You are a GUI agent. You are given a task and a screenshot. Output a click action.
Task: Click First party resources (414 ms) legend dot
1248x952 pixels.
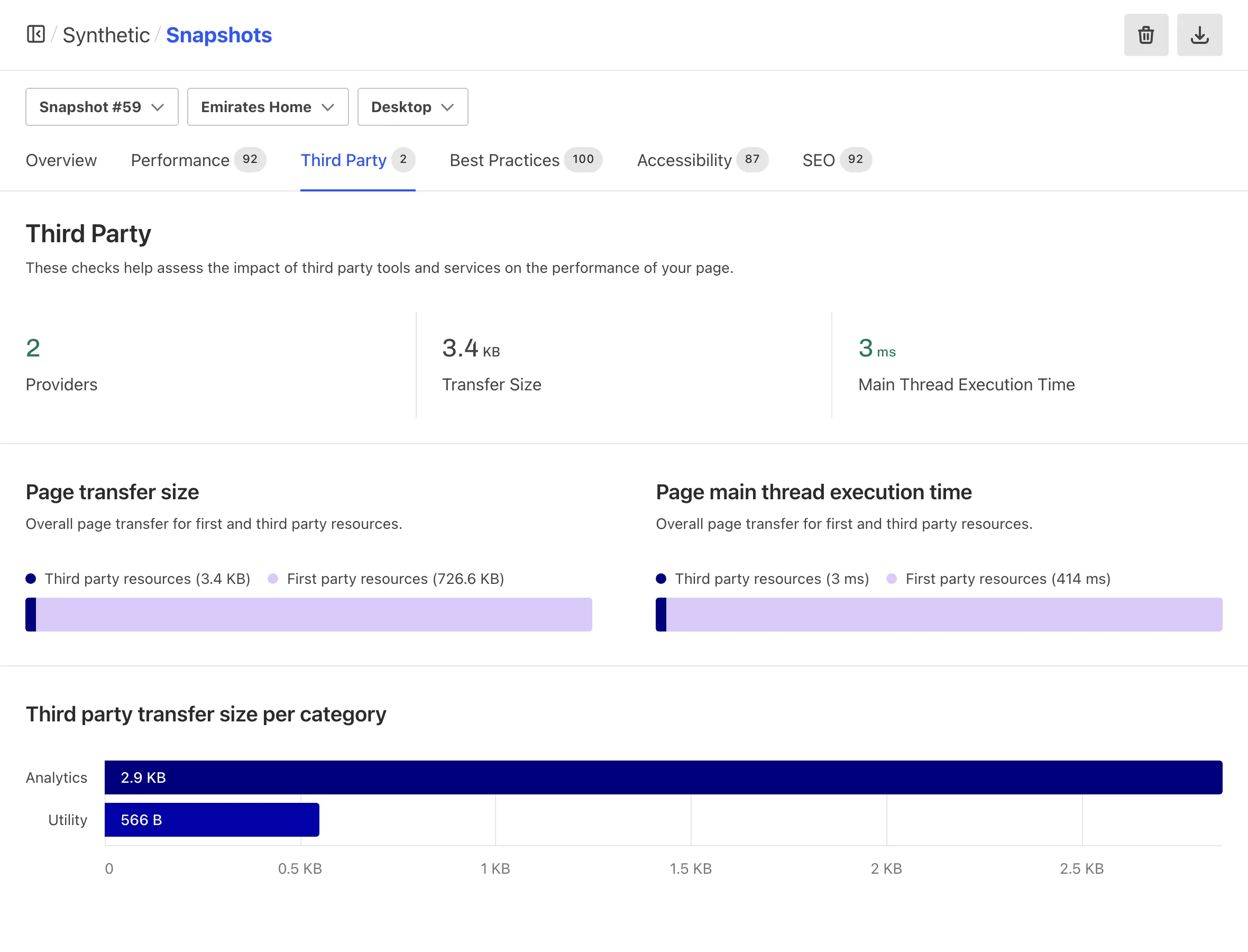(892, 579)
